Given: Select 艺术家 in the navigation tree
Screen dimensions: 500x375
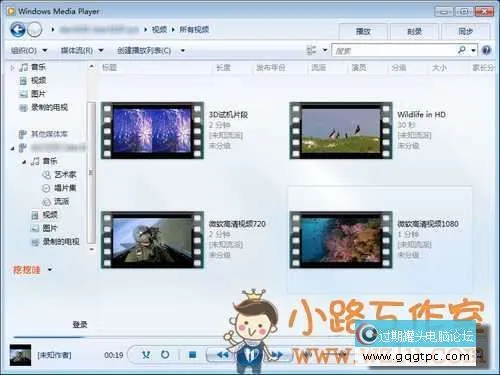Looking at the screenshot, I should click(65, 174).
